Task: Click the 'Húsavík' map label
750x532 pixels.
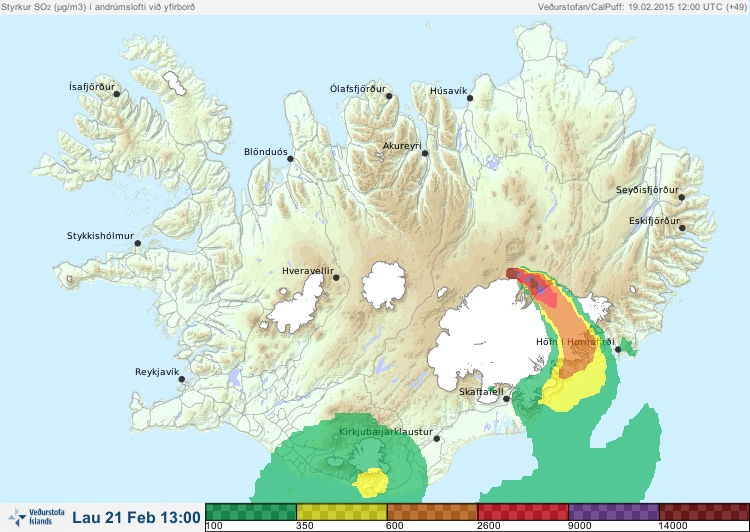Action: pyautogui.click(x=449, y=91)
